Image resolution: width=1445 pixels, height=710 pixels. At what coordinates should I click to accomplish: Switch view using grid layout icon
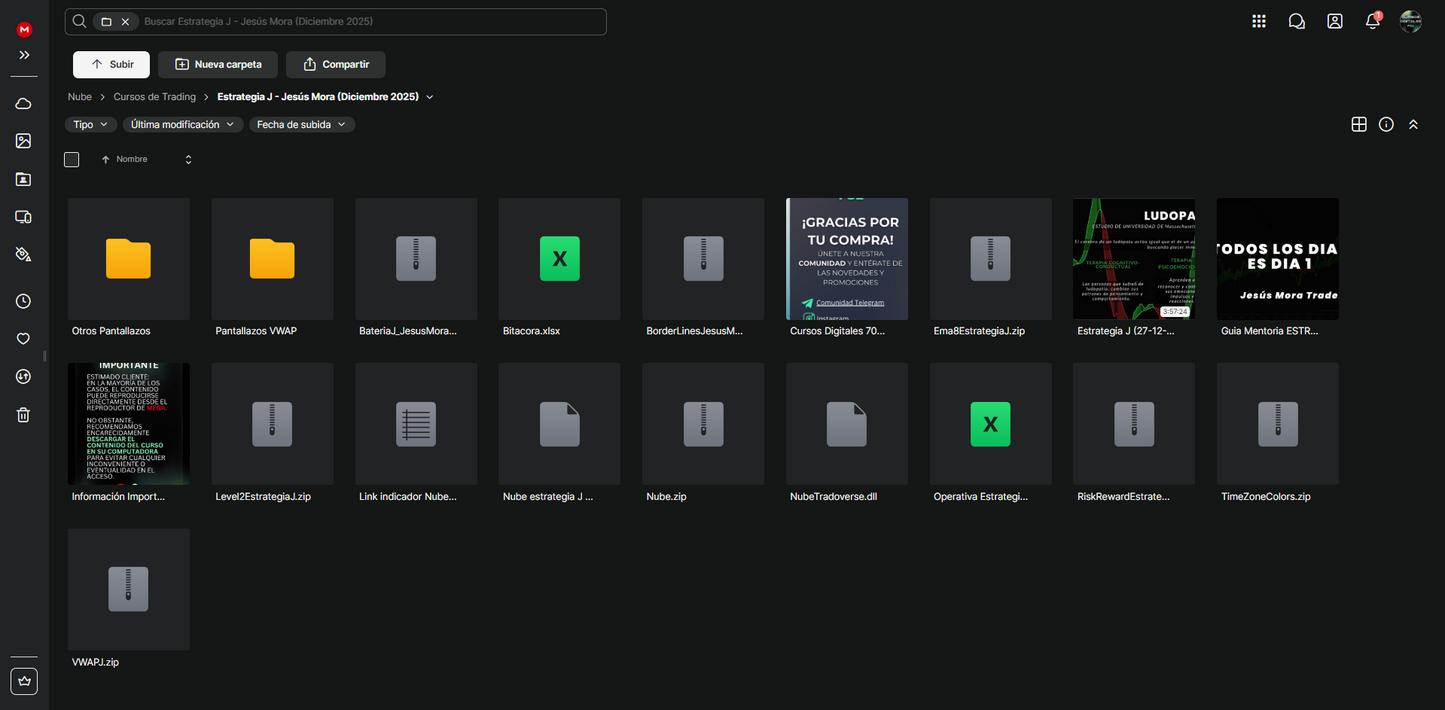[1359, 125]
